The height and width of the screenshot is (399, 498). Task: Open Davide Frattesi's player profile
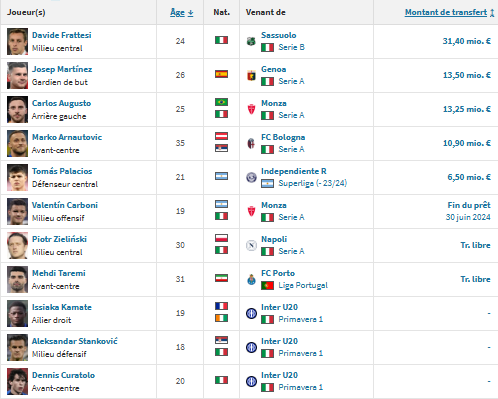pos(61,35)
